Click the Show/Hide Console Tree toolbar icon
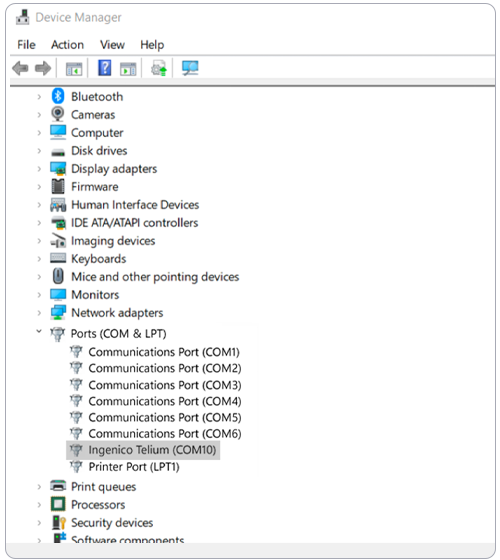The width and height of the screenshot is (500, 560). pos(74,69)
